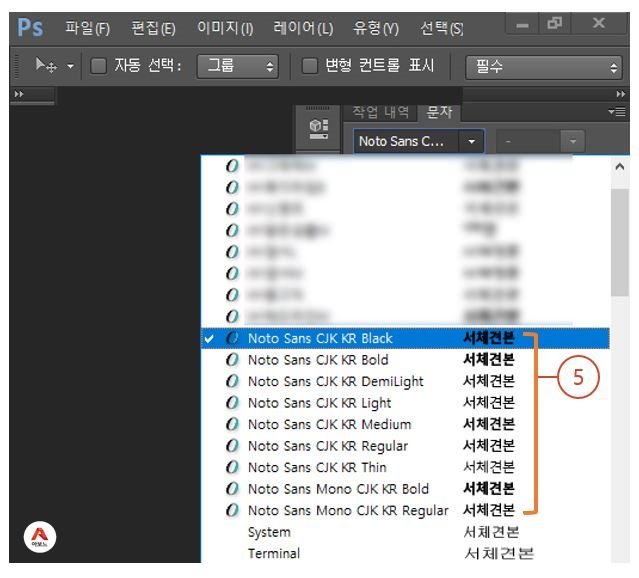Image resolution: width=639 pixels, height=578 pixels.
Task: Select the Move tool icon in options bar
Action: (46, 65)
